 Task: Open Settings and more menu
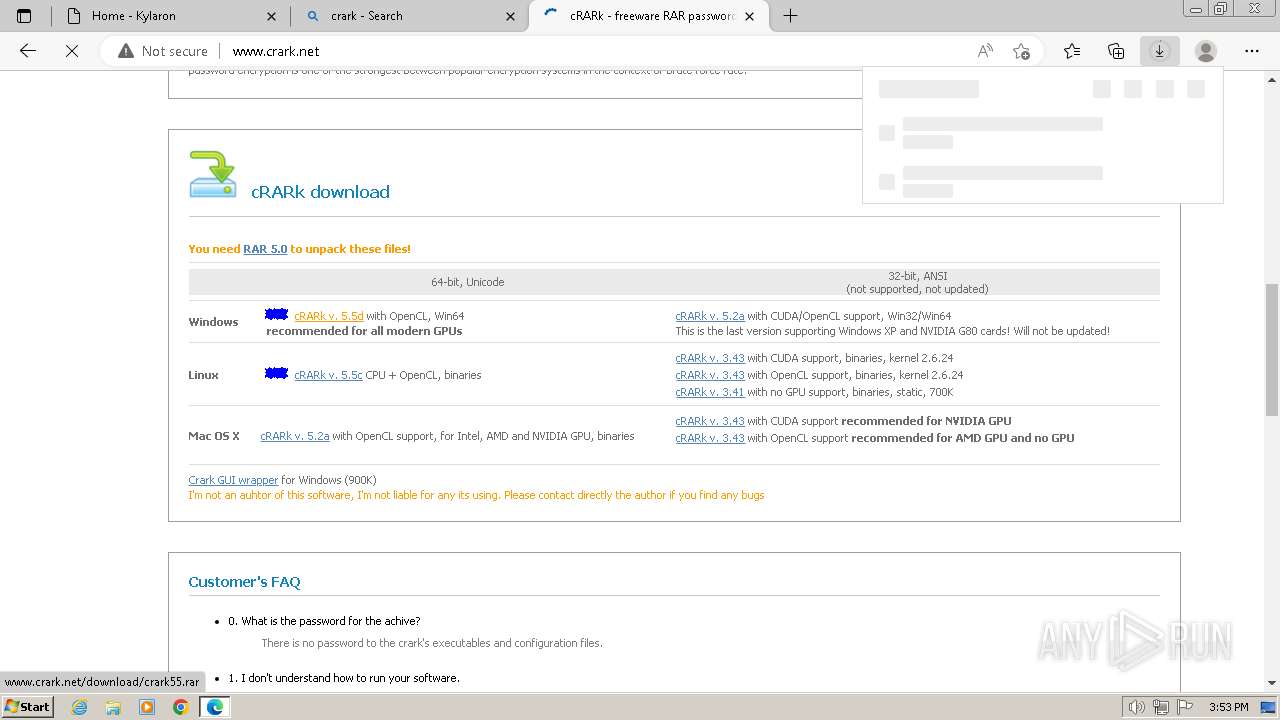tap(1252, 51)
